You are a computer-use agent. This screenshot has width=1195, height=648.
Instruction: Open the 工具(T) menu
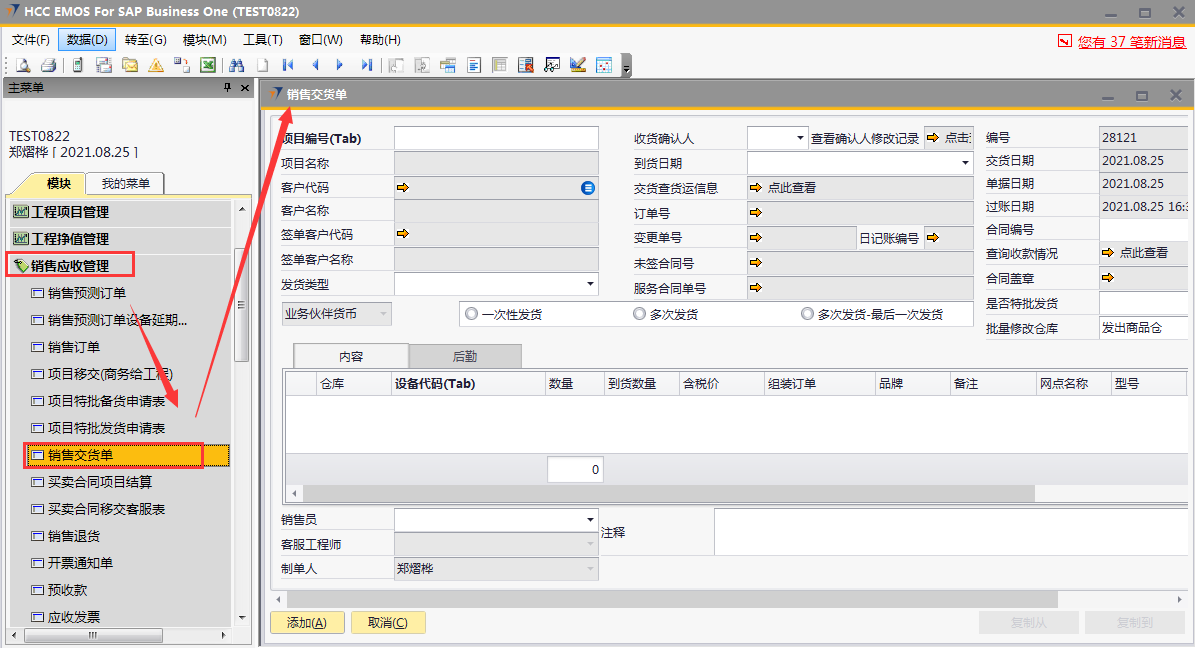[262, 40]
